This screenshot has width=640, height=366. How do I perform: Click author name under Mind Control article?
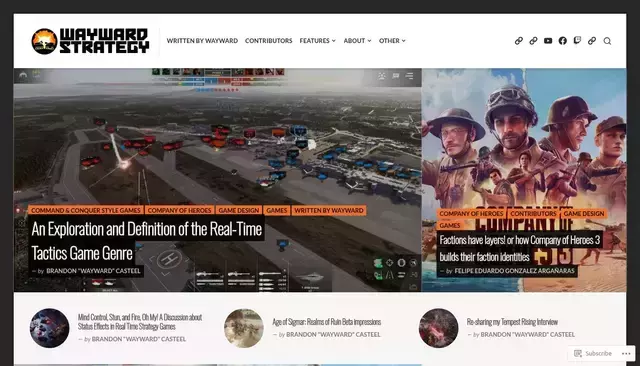[x=138, y=339]
